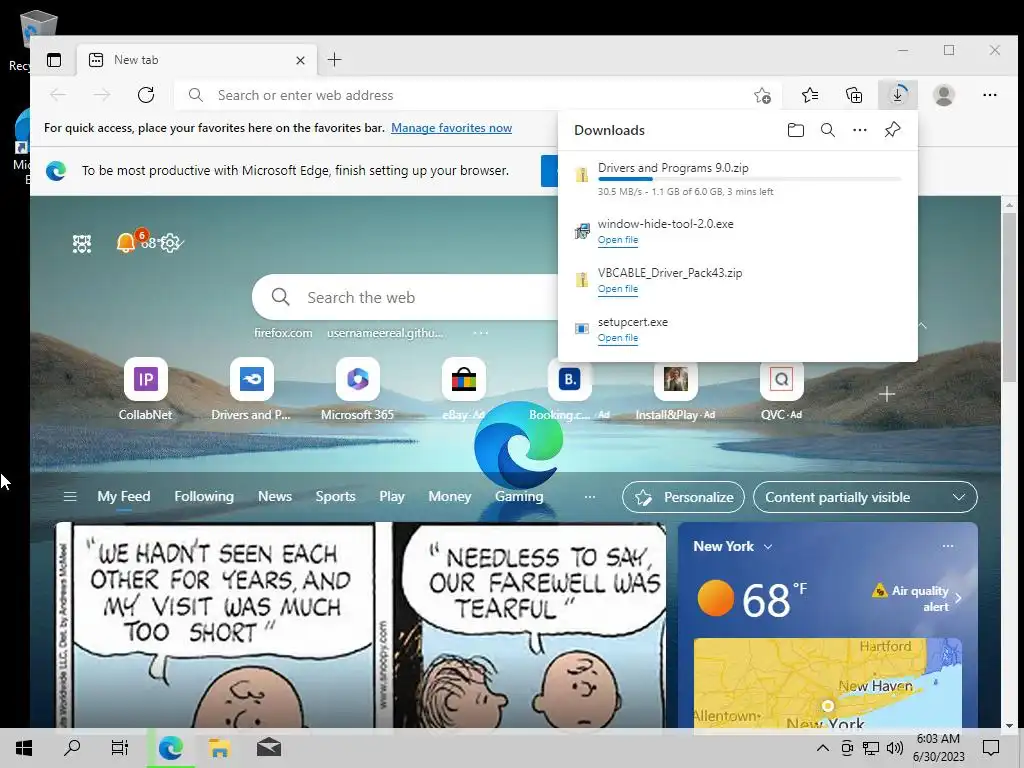The image size is (1024, 768).
Task: Go forward using the forward arrow
Action: pyautogui.click(x=102, y=95)
